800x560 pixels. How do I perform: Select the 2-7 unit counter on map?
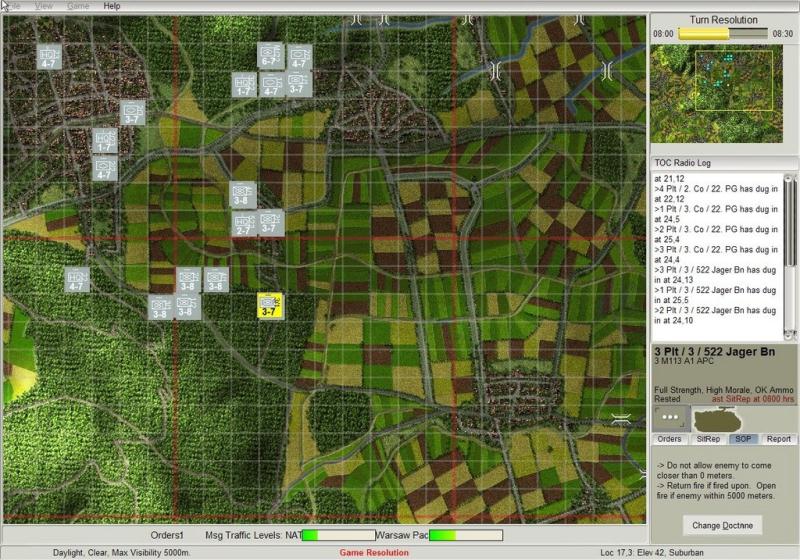pos(245,224)
